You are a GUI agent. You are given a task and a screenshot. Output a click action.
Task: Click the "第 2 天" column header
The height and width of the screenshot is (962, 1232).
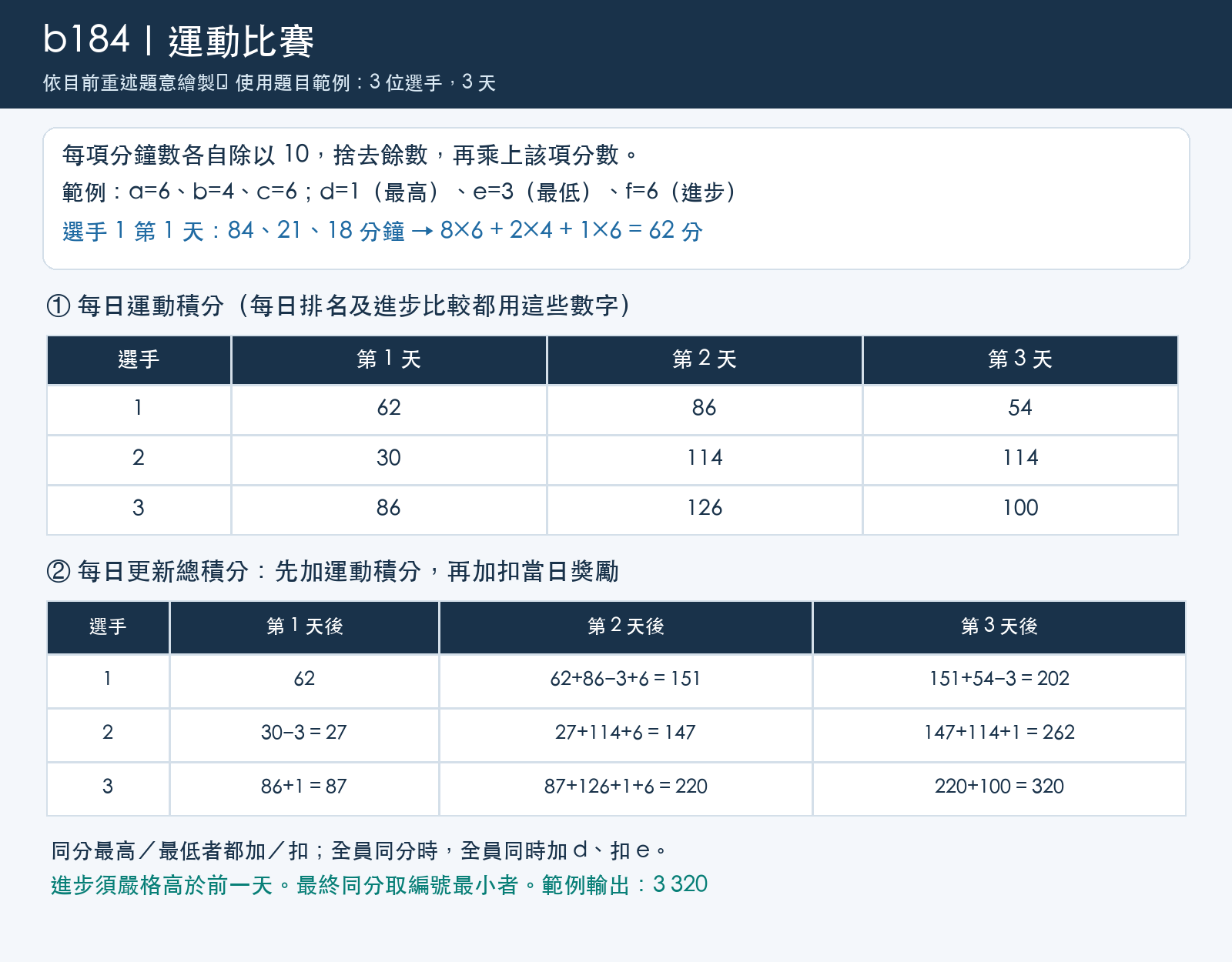tap(705, 359)
